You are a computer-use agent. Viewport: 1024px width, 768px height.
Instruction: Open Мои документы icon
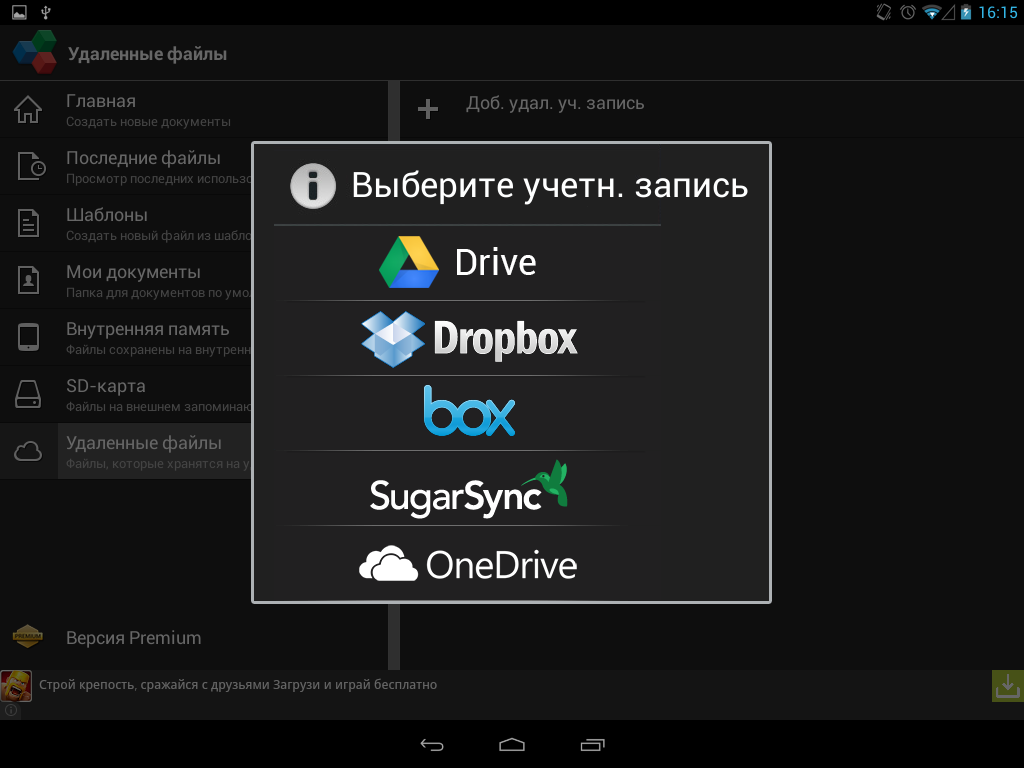click(x=28, y=280)
